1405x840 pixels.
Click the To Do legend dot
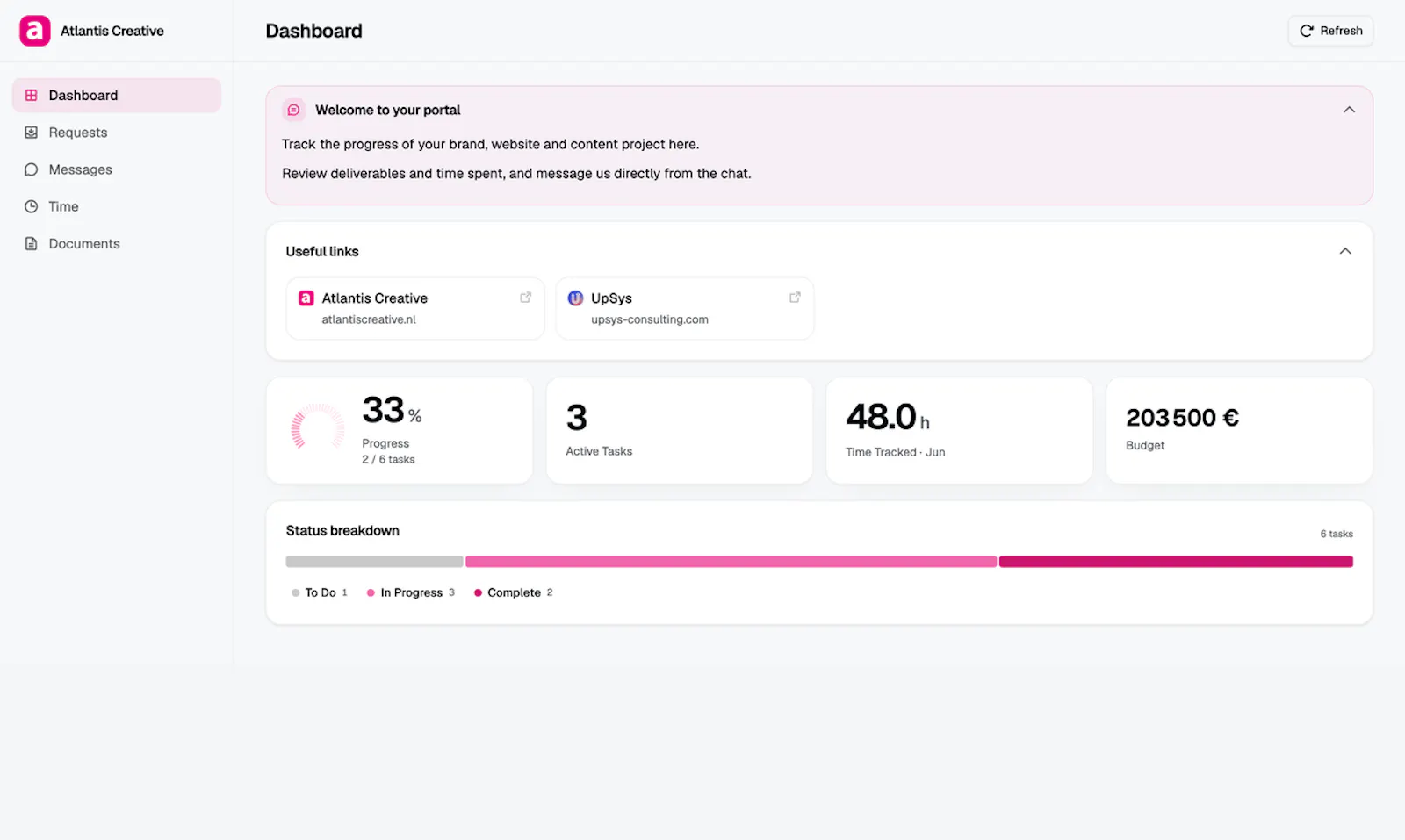tap(296, 592)
